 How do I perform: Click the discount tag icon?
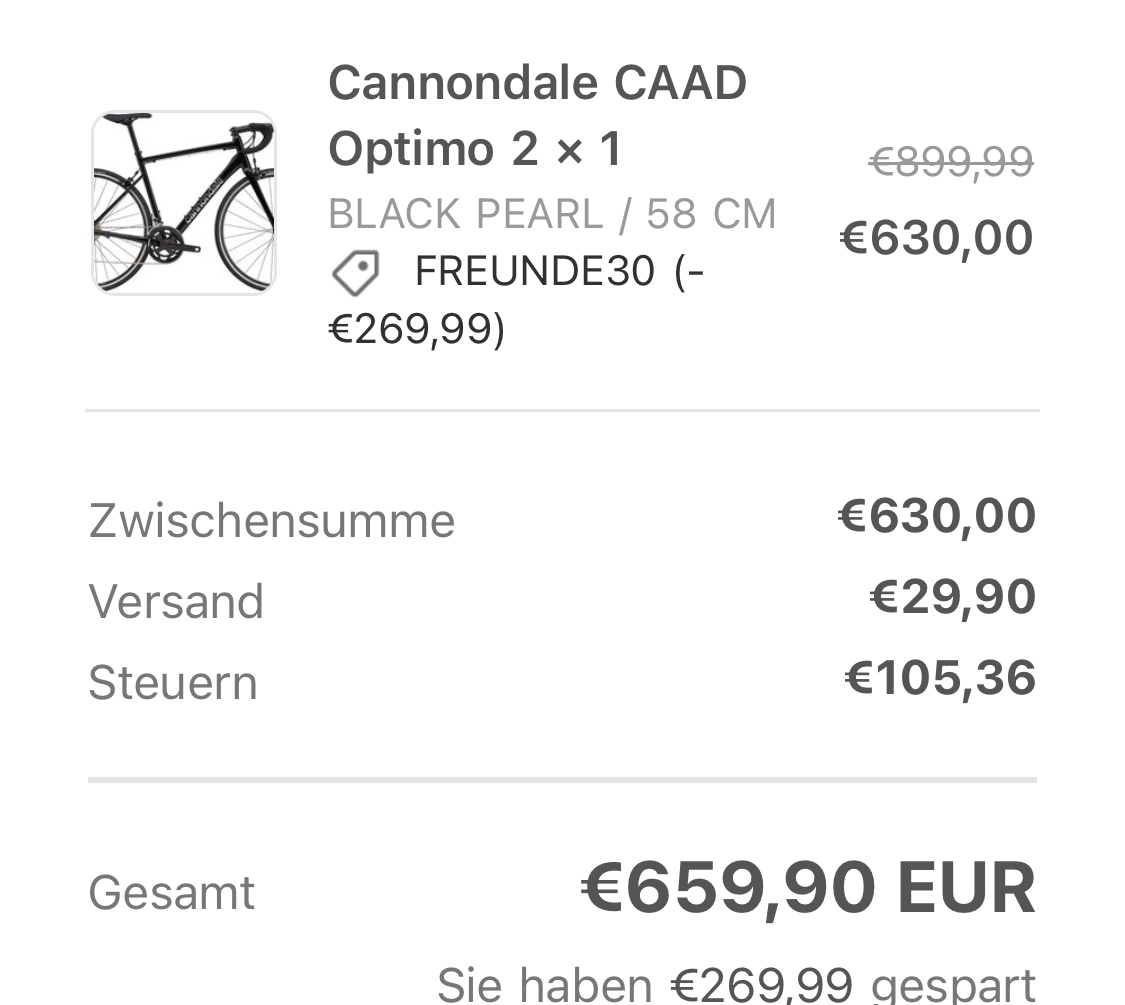pyautogui.click(x=355, y=273)
